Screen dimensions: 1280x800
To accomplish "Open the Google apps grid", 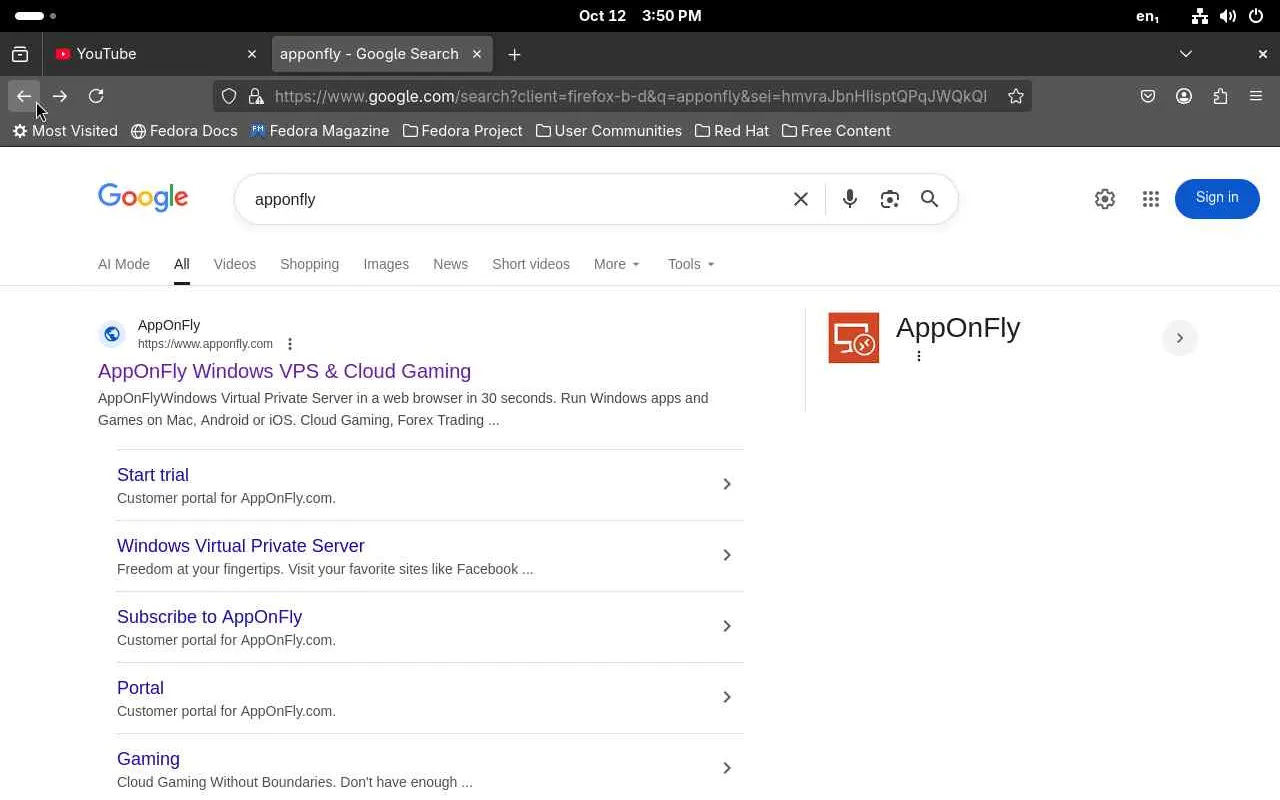I will click(x=1151, y=199).
